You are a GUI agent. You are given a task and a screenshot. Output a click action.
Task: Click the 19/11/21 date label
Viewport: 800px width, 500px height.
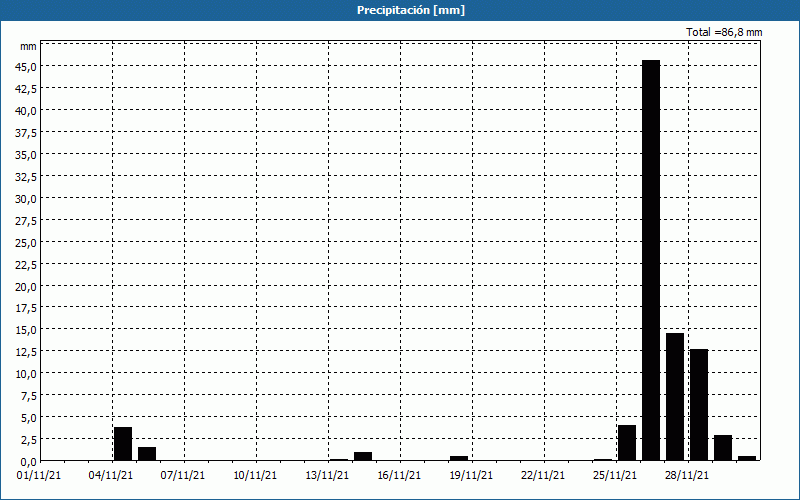pyautogui.click(x=471, y=475)
